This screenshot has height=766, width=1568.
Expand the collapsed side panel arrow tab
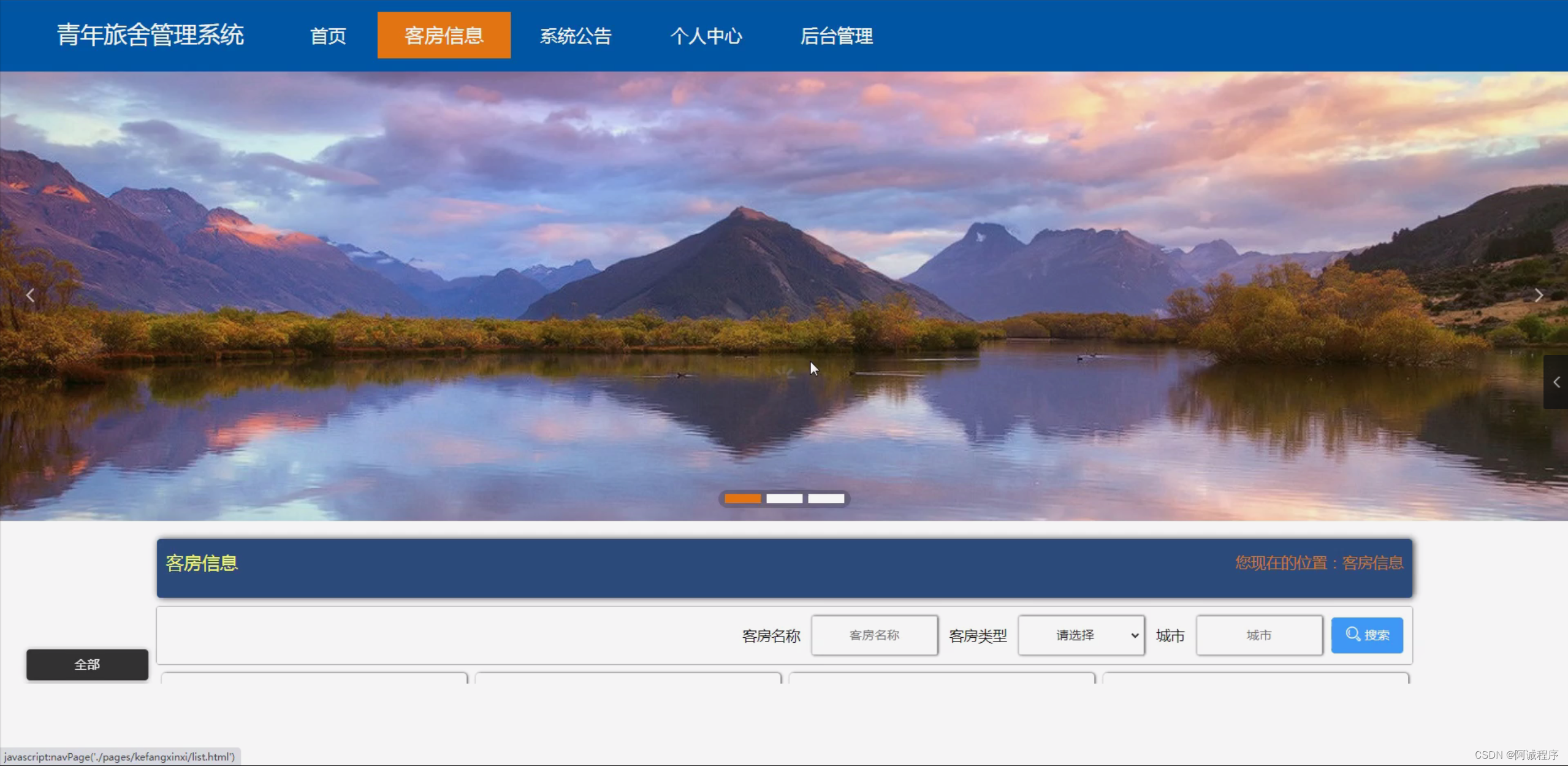pyautogui.click(x=1556, y=382)
